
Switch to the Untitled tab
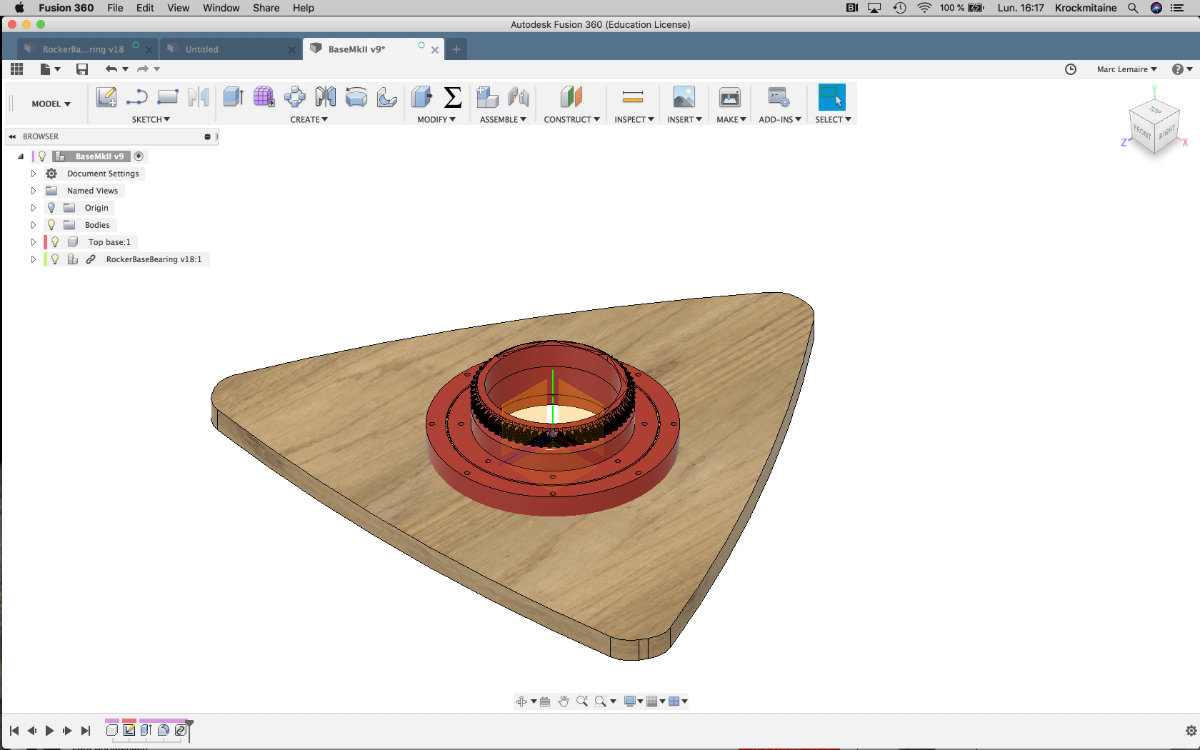pyautogui.click(x=231, y=49)
